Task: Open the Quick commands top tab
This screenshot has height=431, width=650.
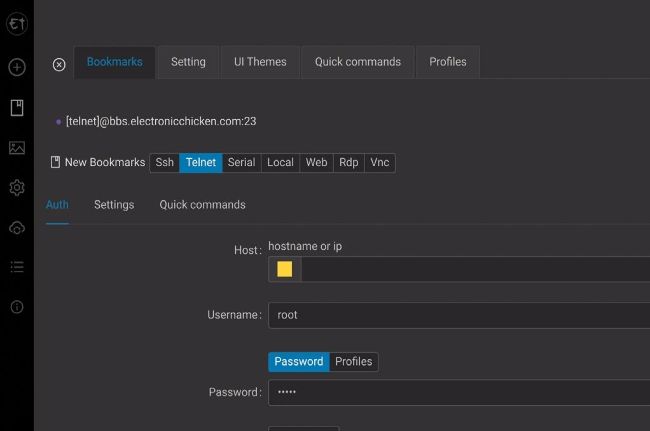Action: coord(357,62)
